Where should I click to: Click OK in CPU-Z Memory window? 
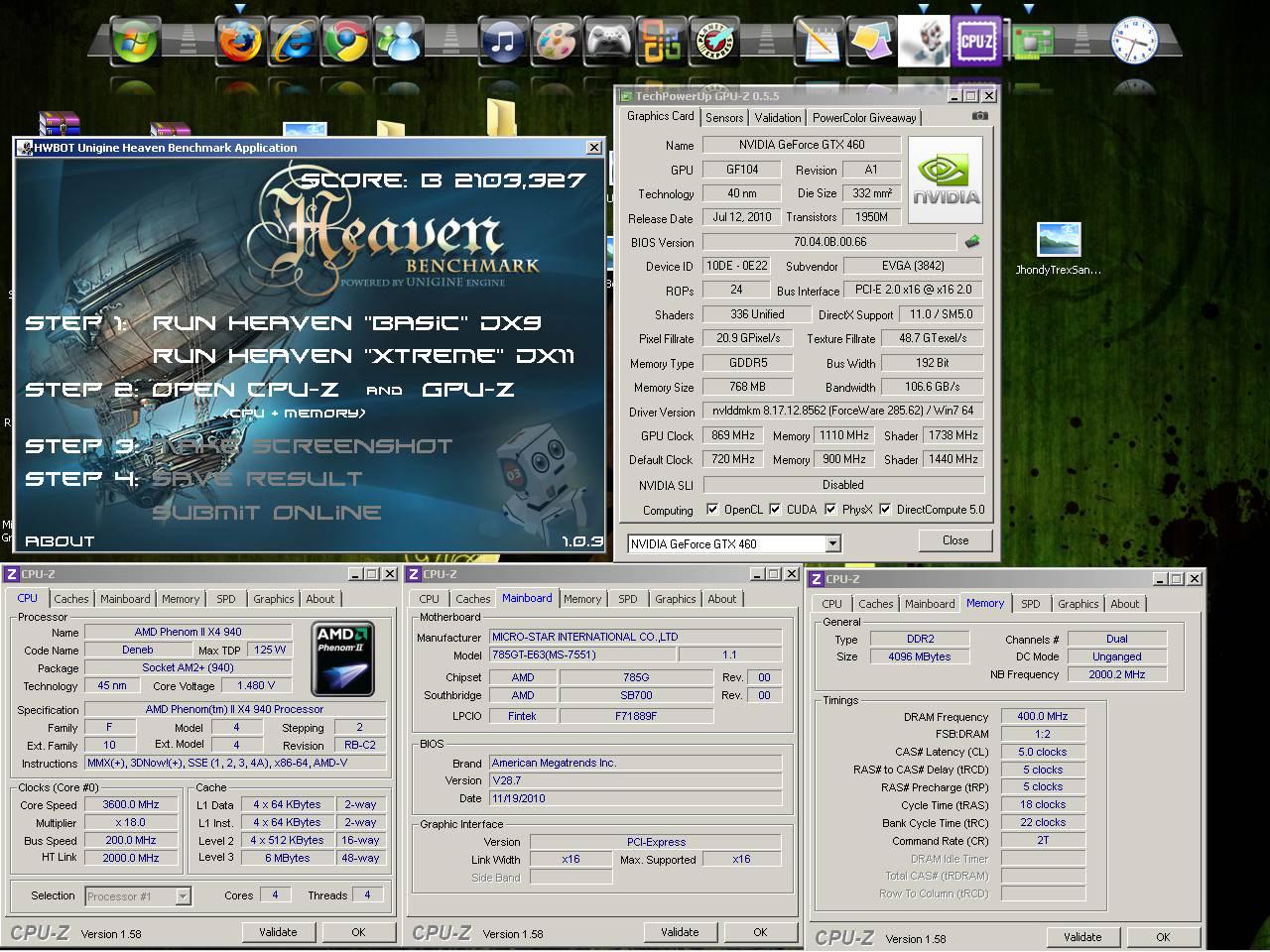pyautogui.click(x=1163, y=937)
